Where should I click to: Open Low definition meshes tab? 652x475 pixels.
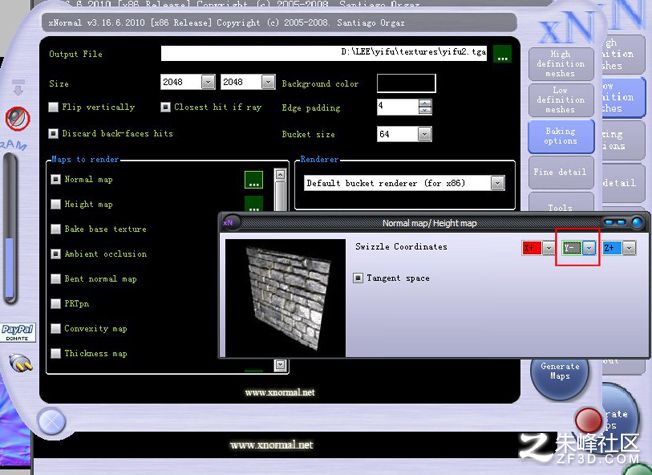pyautogui.click(x=561, y=100)
